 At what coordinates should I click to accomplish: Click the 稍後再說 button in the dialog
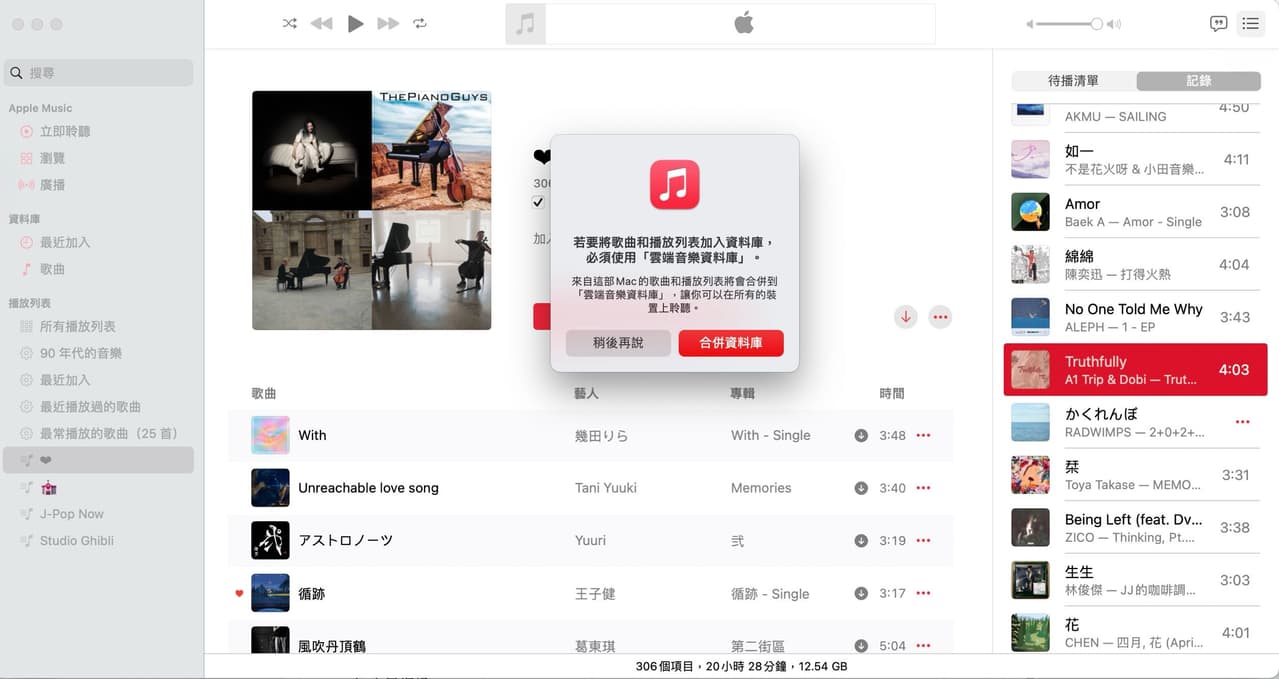(x=618, y=343)
